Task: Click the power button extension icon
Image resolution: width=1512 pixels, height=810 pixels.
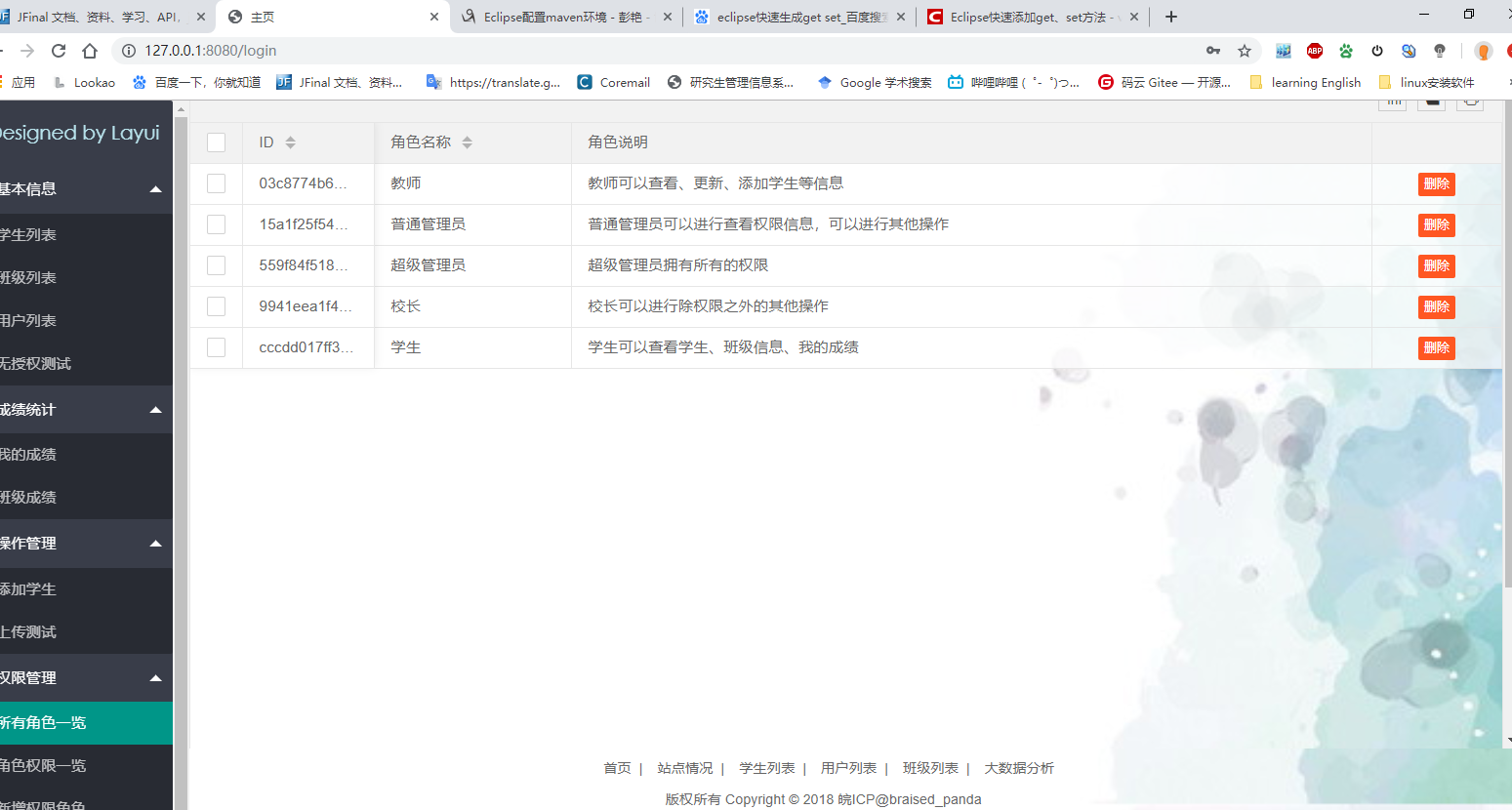Action: (1377, 50)
